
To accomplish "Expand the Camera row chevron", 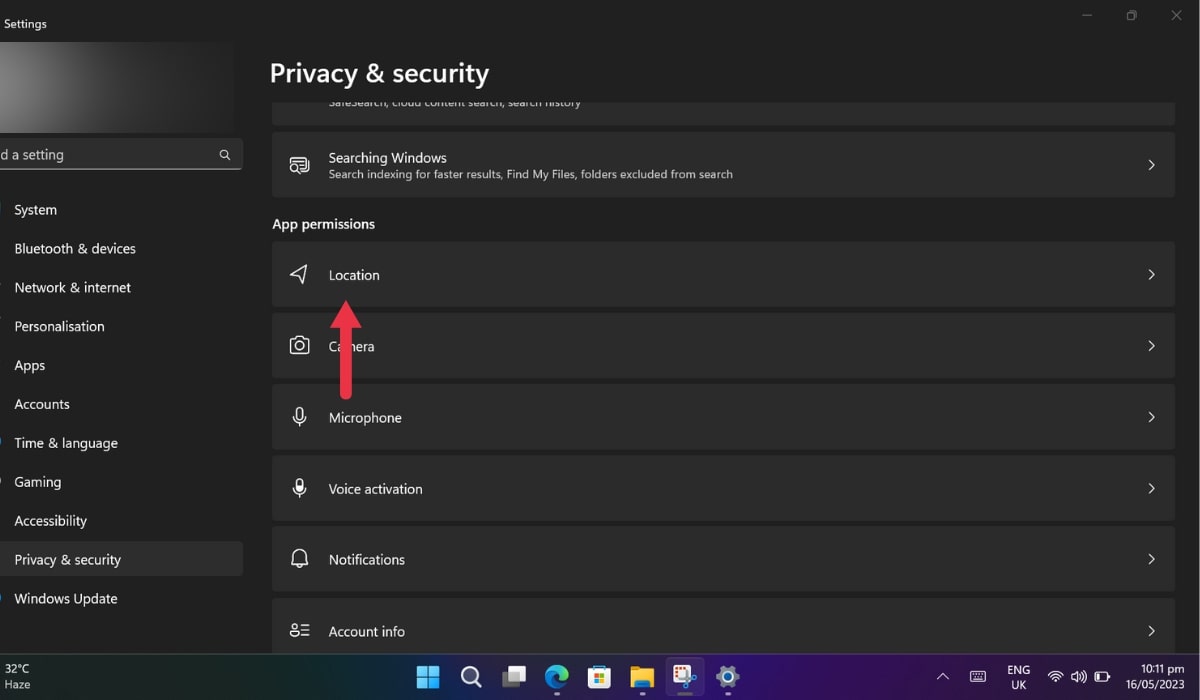I will 1151,345.
